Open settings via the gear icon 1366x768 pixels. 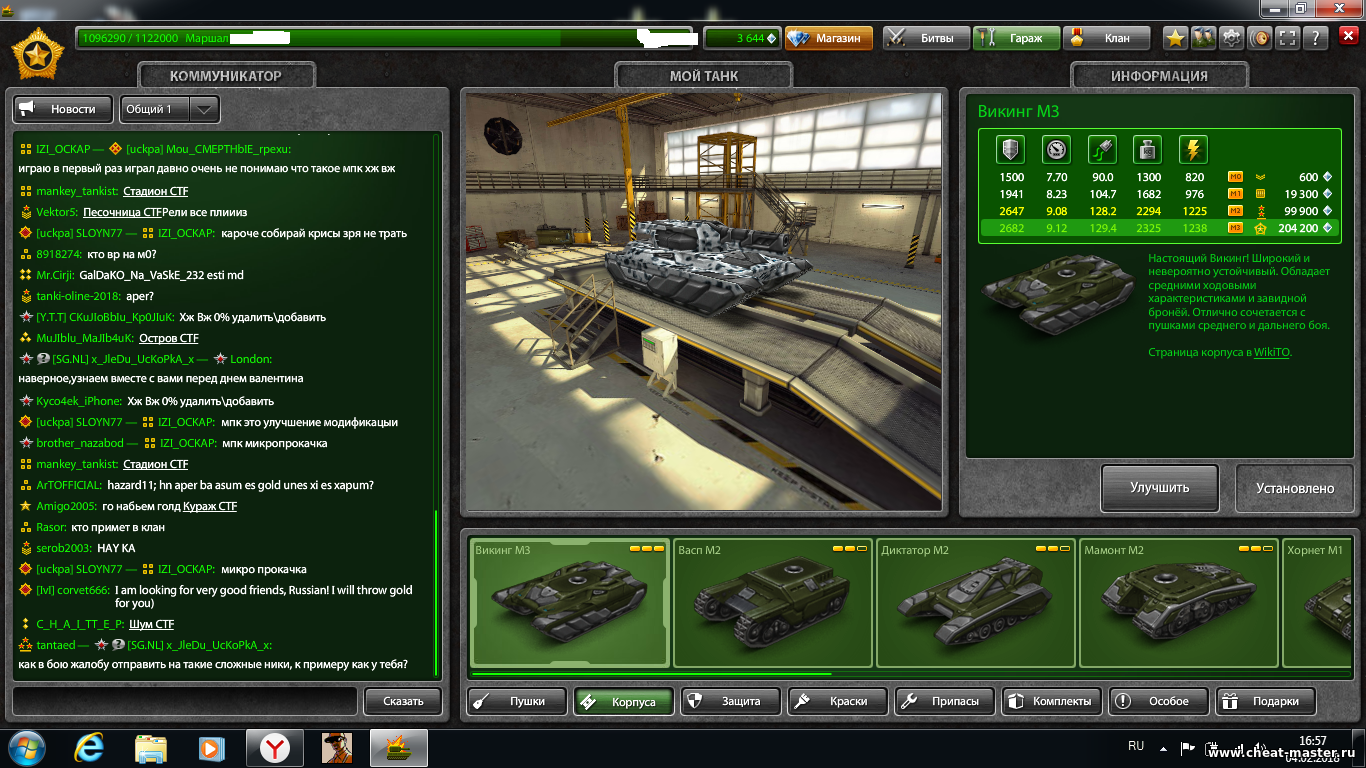click(1232, 38)
